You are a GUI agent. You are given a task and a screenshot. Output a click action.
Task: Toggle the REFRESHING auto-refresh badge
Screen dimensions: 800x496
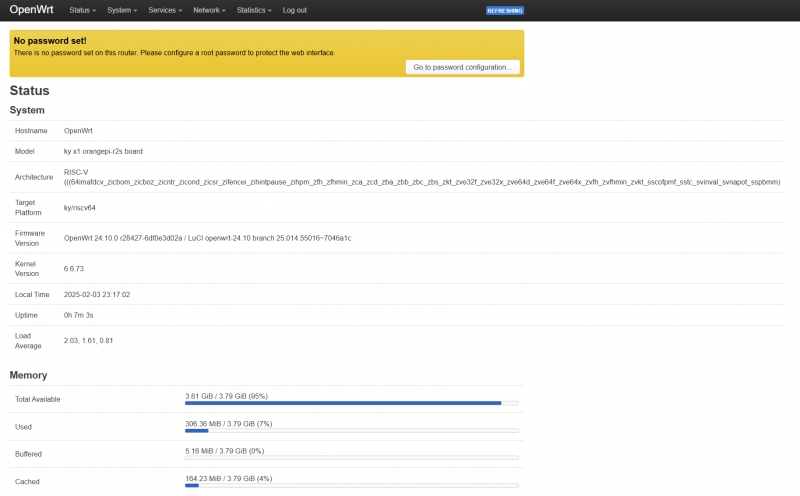[505, 11]
